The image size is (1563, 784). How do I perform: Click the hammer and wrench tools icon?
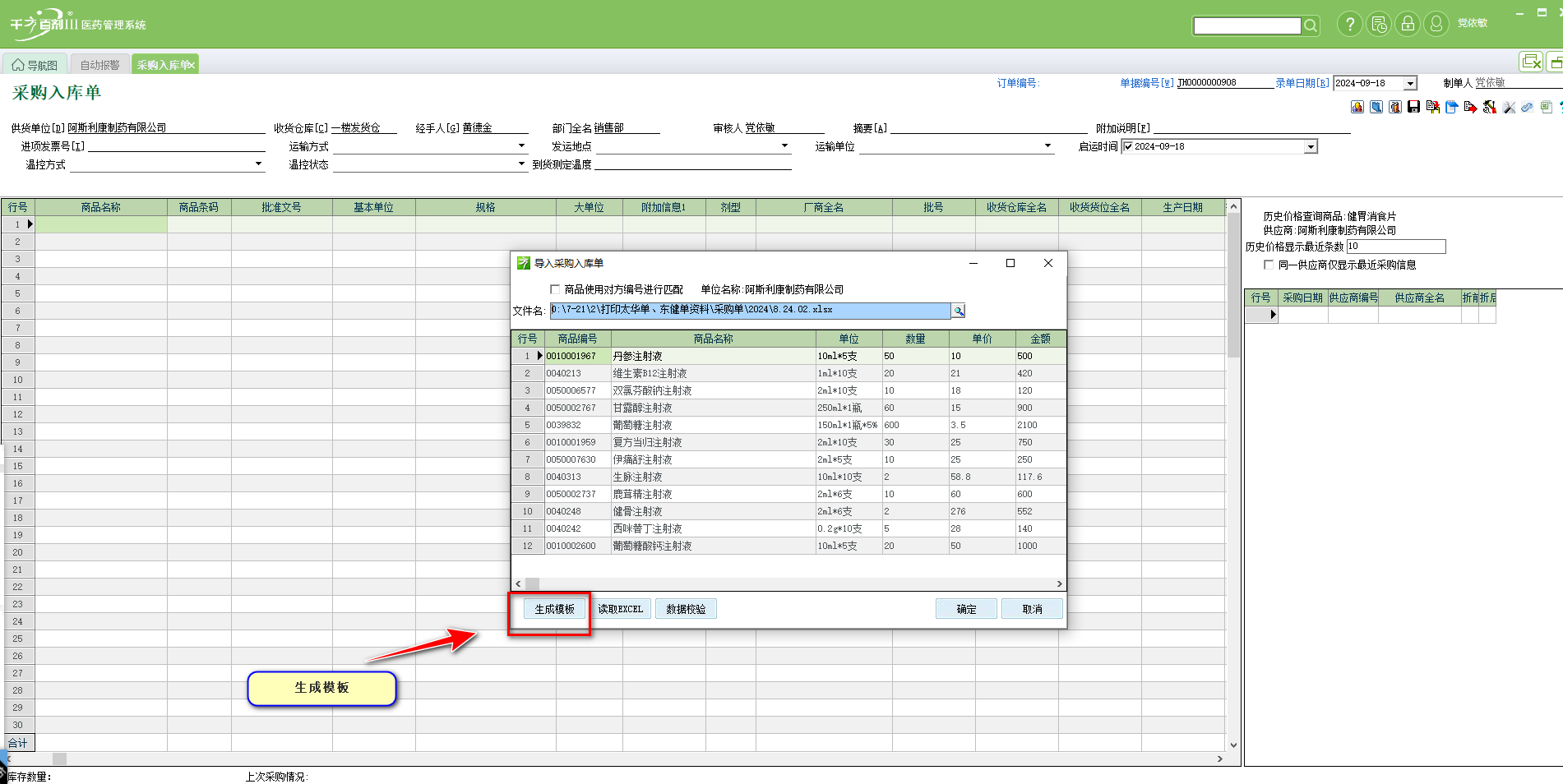click(x=1489, y=107)
